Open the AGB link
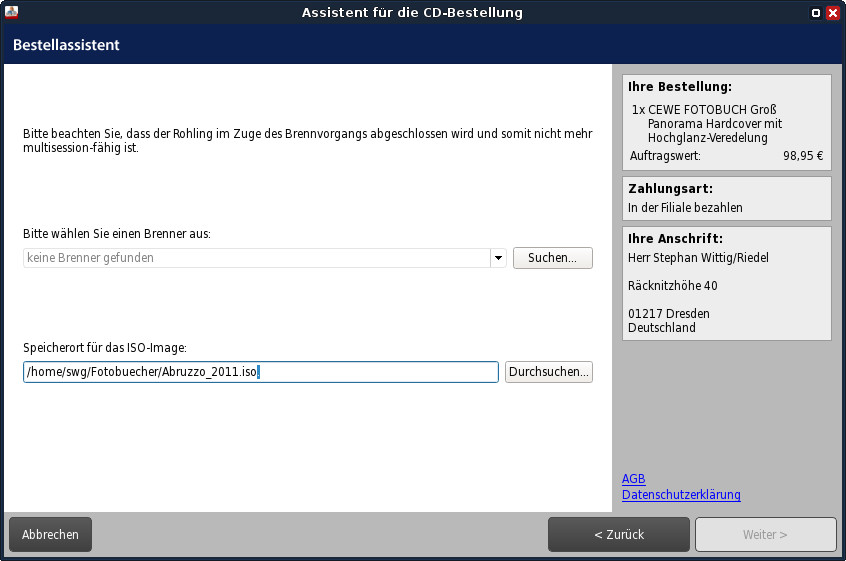The image size is (846, 561). pyautogui.click(x=633, y=479)
